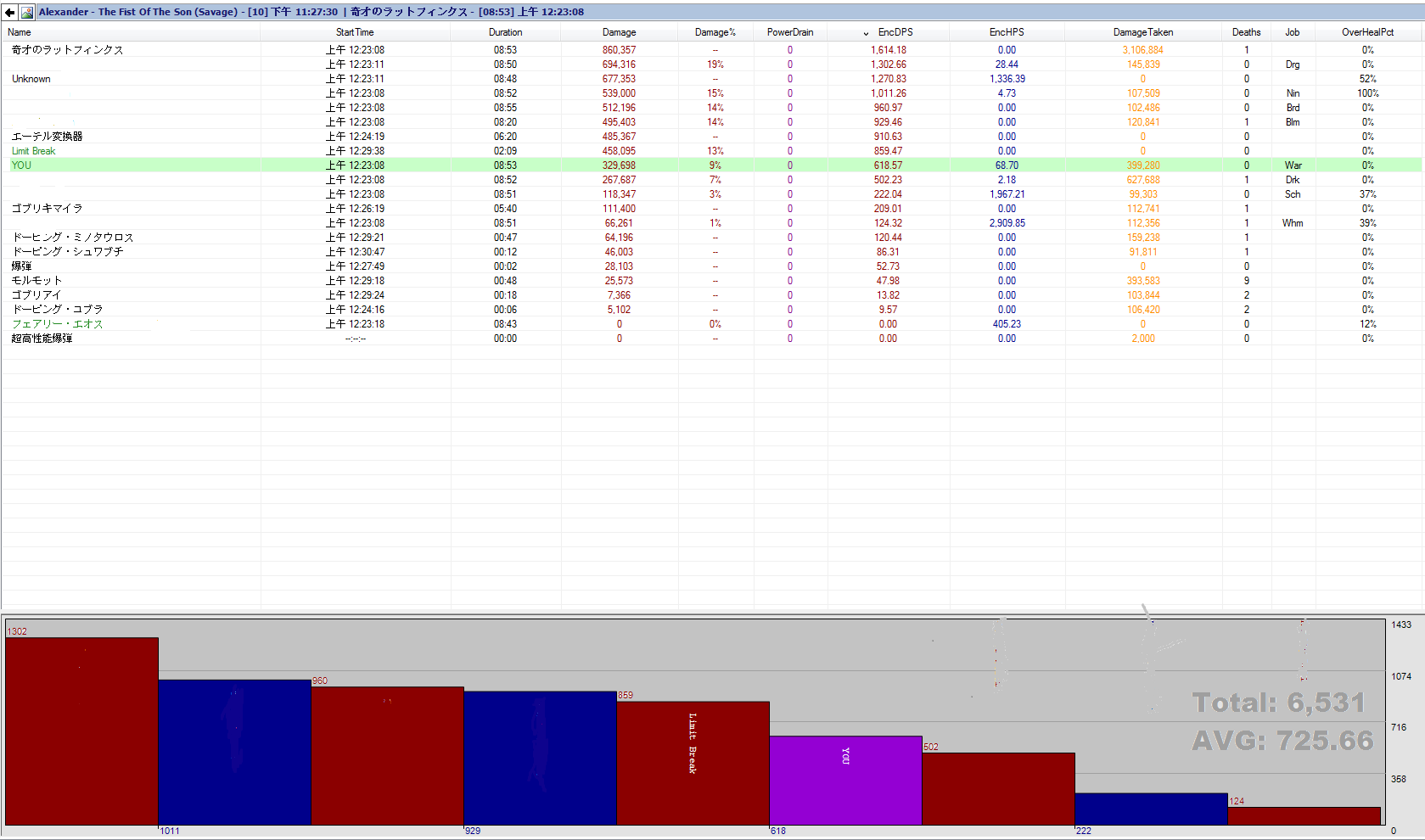
Task: Select the blue graph bar labeled 929
Action: (540, 758)
